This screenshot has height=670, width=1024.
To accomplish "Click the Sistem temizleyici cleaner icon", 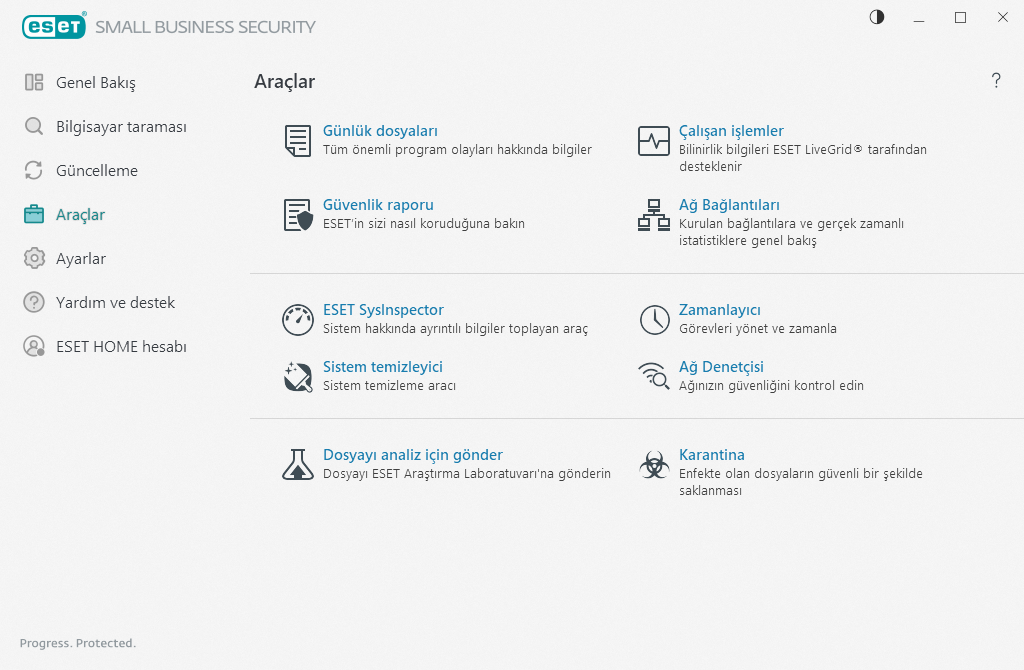I will click(x=298, y=376).
